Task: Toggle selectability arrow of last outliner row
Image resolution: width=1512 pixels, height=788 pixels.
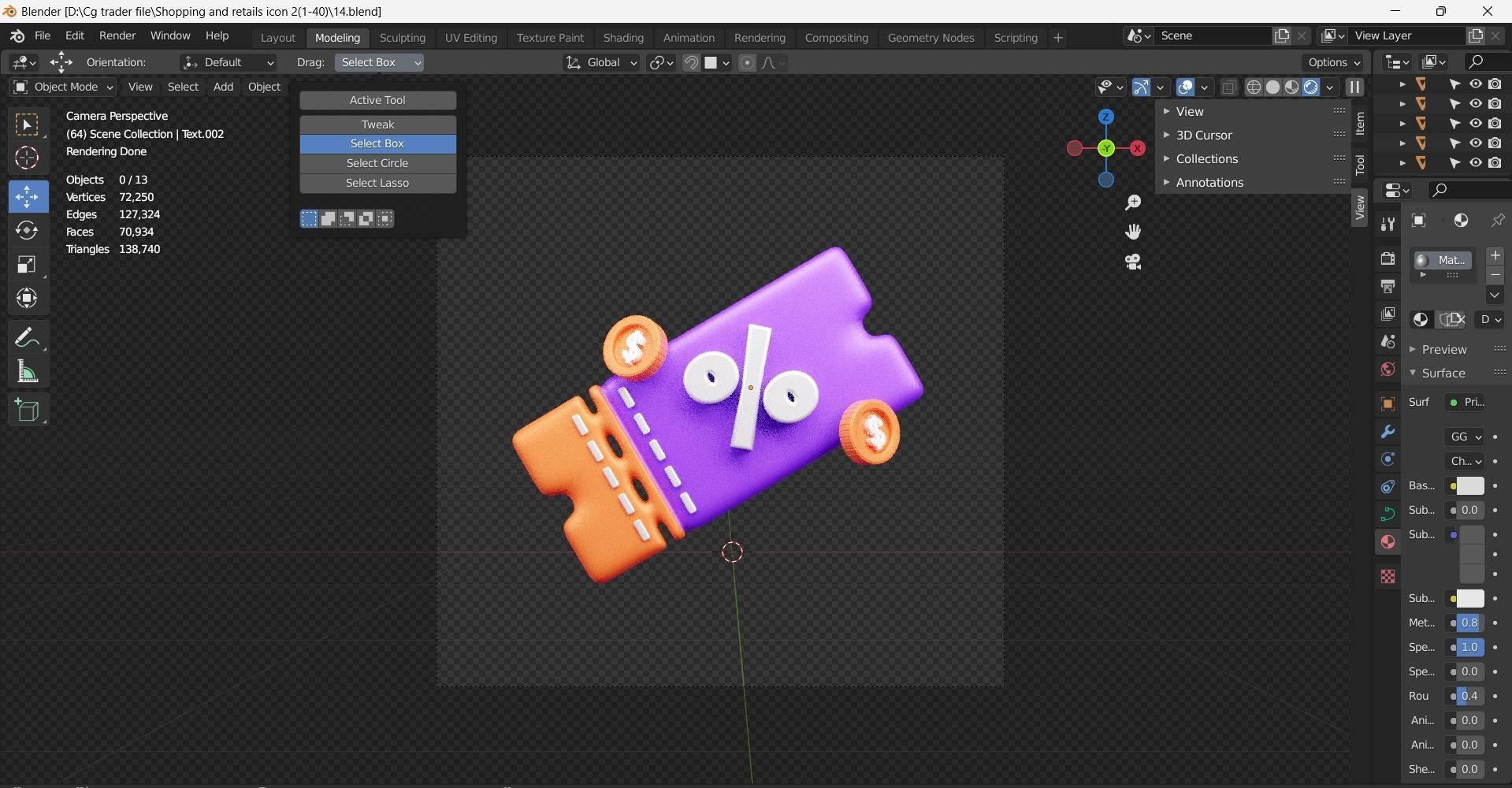Action: [1454, 163]
